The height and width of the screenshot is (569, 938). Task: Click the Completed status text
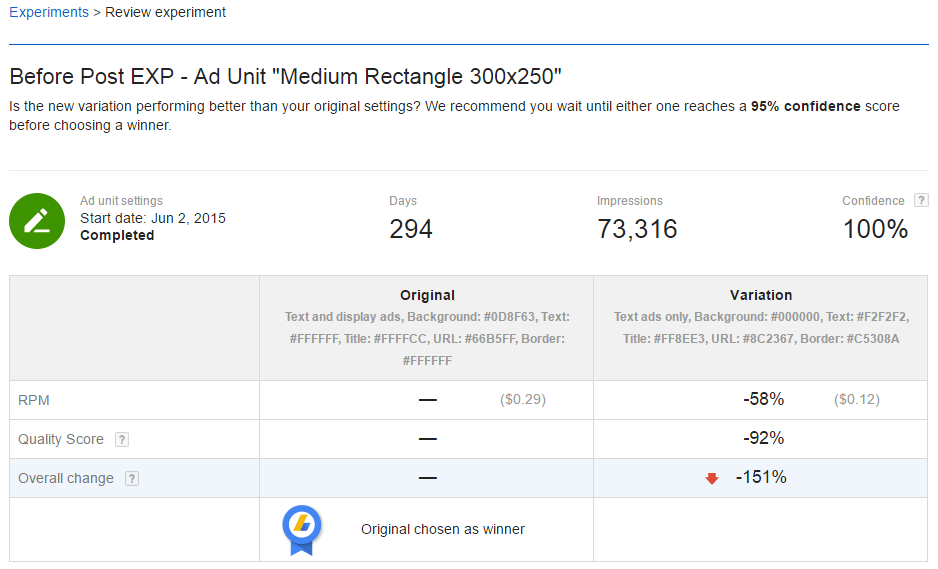click(117, 236)
